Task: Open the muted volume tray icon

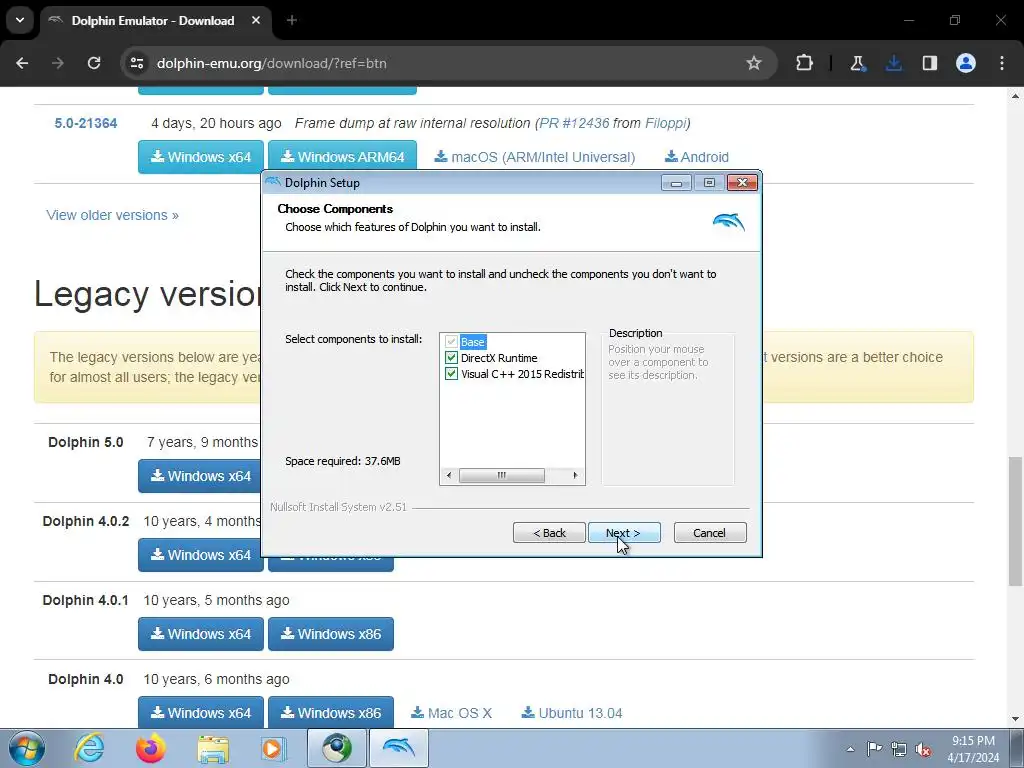Action: point(923,749)
